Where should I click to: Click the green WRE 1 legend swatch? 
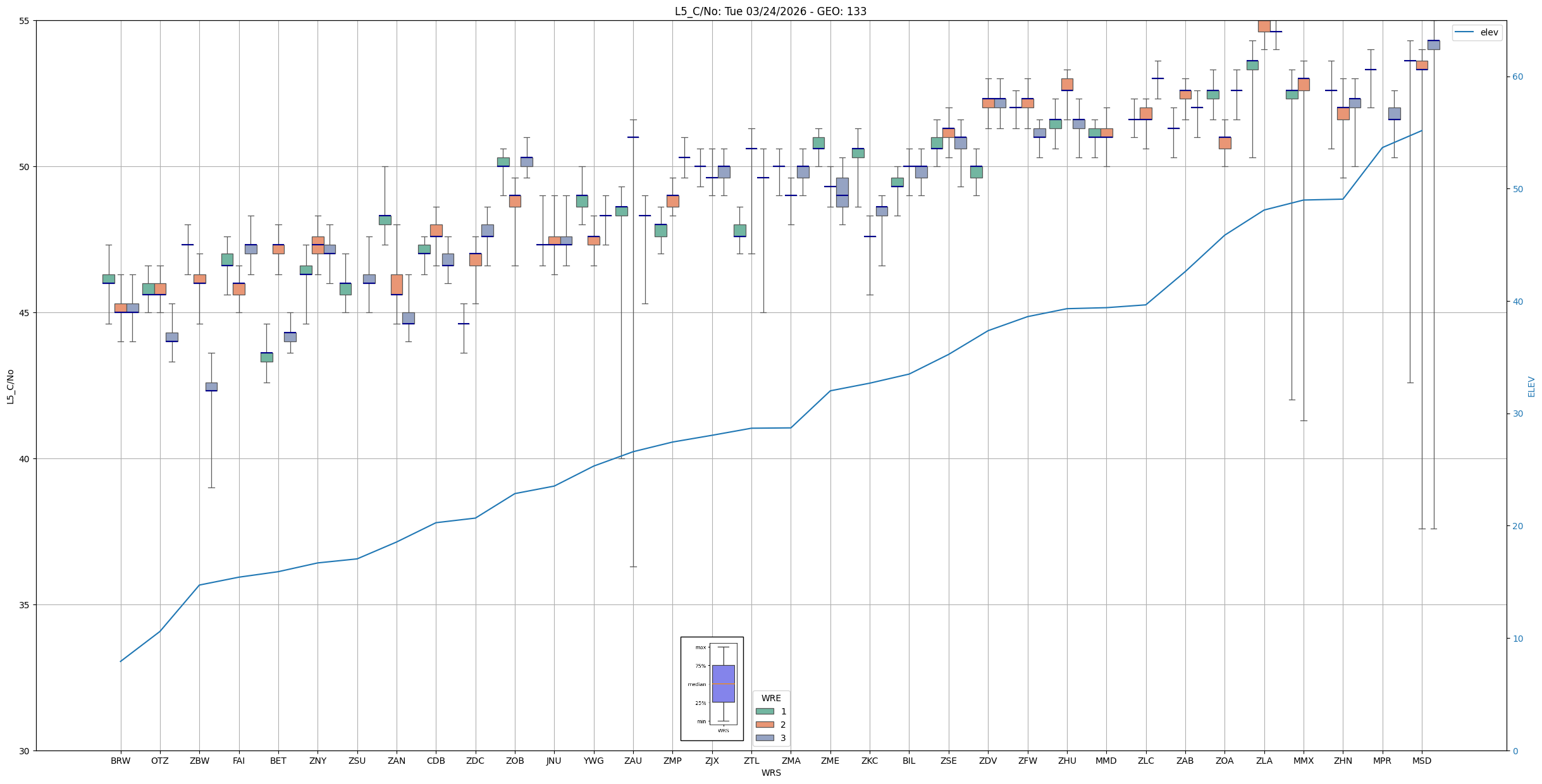click(x=764, y=711)
